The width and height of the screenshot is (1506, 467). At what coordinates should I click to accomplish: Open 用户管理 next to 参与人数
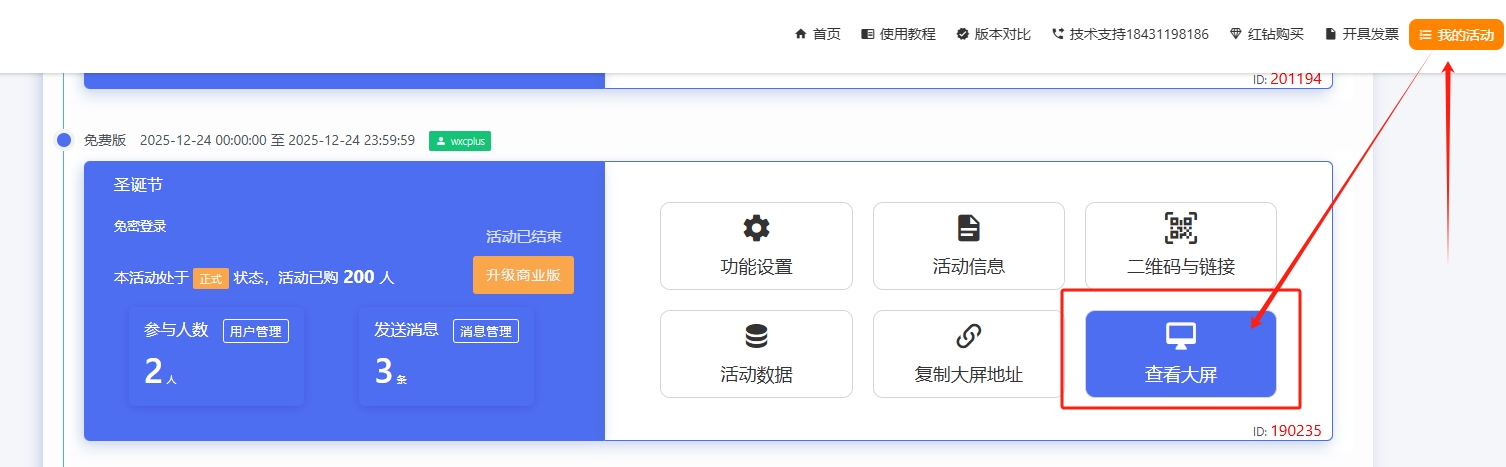[255, 331]
